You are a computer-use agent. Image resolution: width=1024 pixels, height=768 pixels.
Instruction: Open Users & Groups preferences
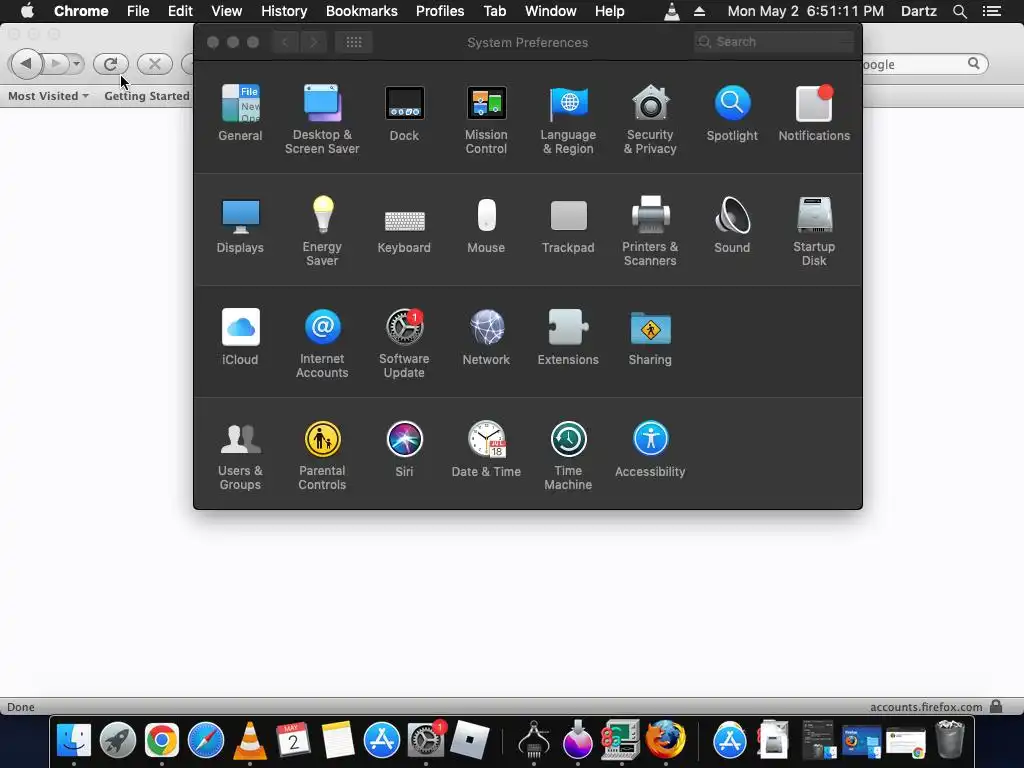pos(240,456)
